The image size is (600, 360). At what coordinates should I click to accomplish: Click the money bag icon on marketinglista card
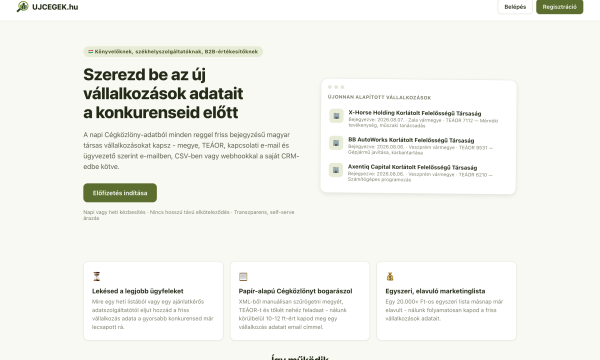(390, 276)
